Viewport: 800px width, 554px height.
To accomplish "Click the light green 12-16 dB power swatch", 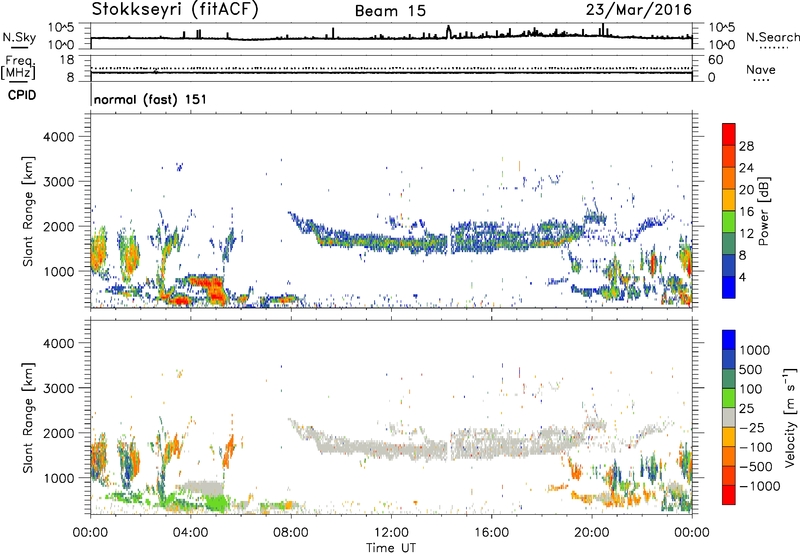I will tap(729, 221).
